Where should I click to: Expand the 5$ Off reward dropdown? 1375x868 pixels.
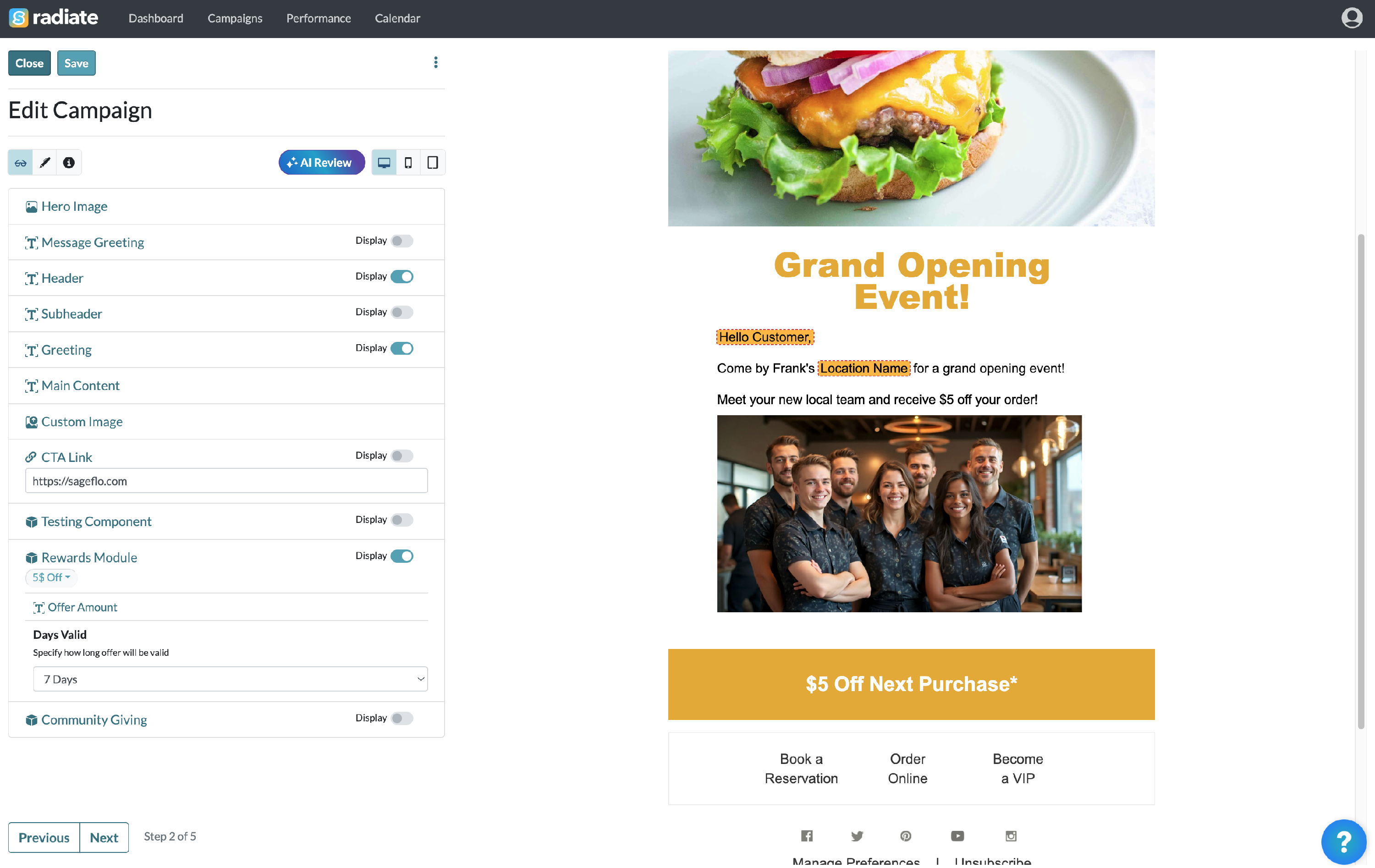point(51,577)
